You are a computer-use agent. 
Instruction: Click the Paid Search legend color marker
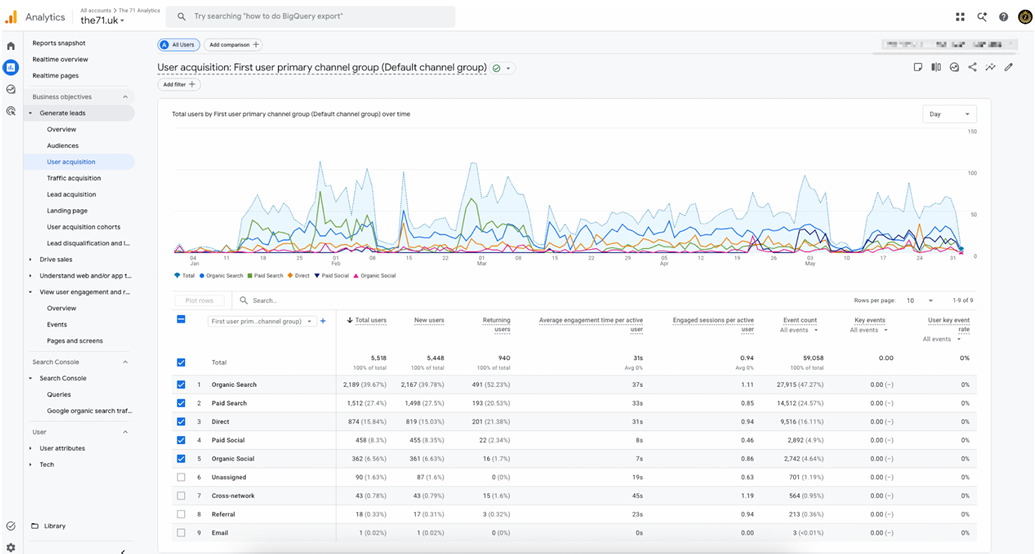tap(250, 275)
